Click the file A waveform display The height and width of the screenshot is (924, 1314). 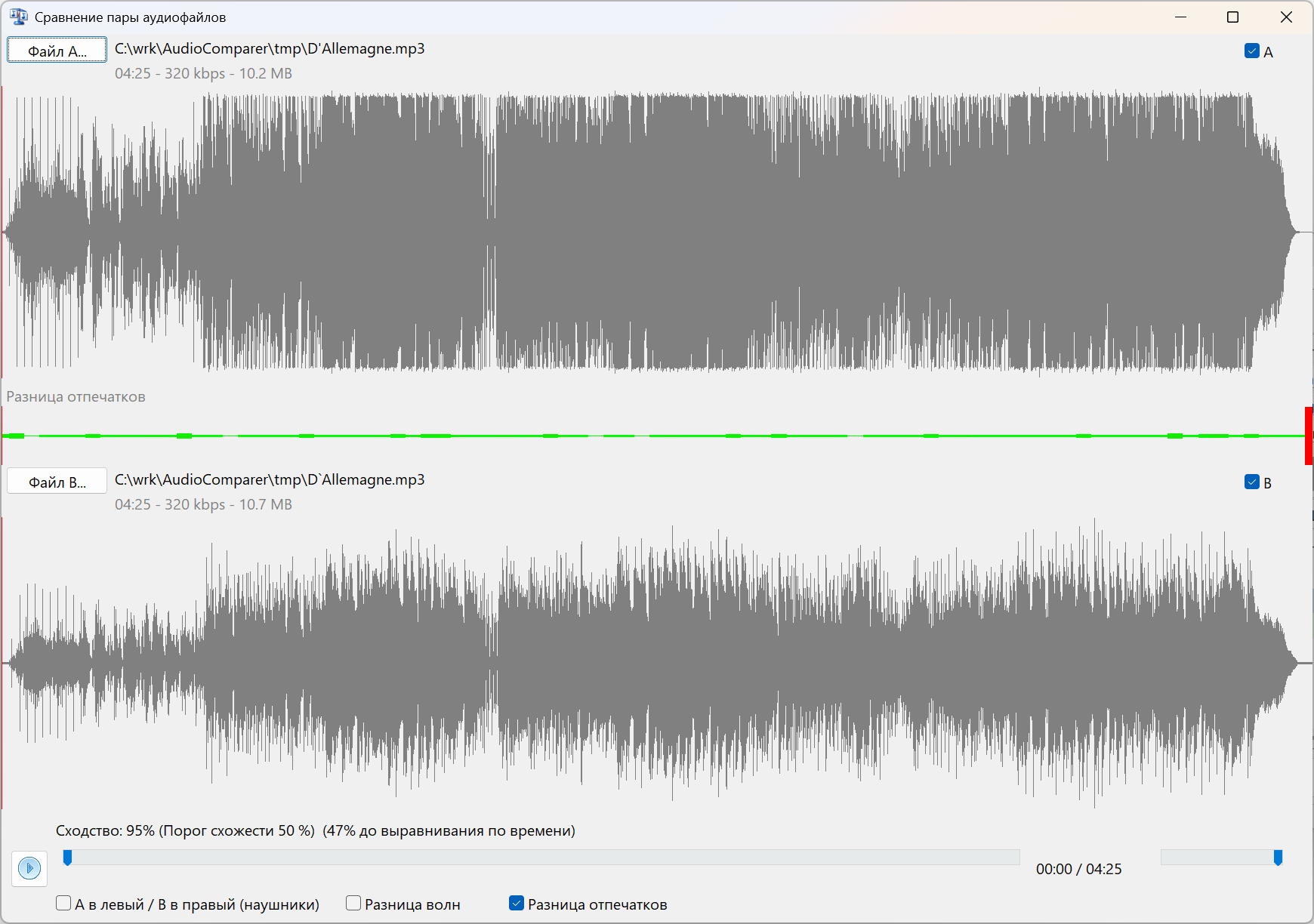click(657, 232)
